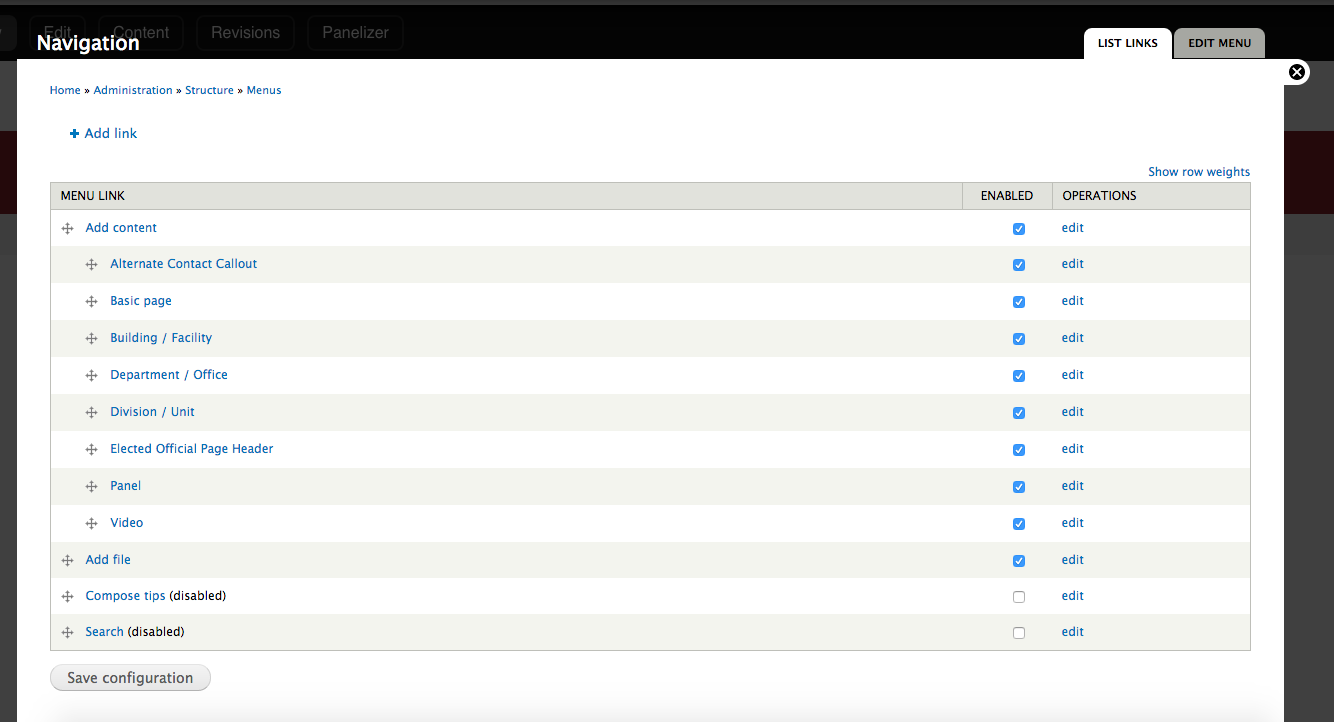This screenshot has width=1334, height=722.
Task: Click the drag handle for Department / Office
Action: click(92, 376)
